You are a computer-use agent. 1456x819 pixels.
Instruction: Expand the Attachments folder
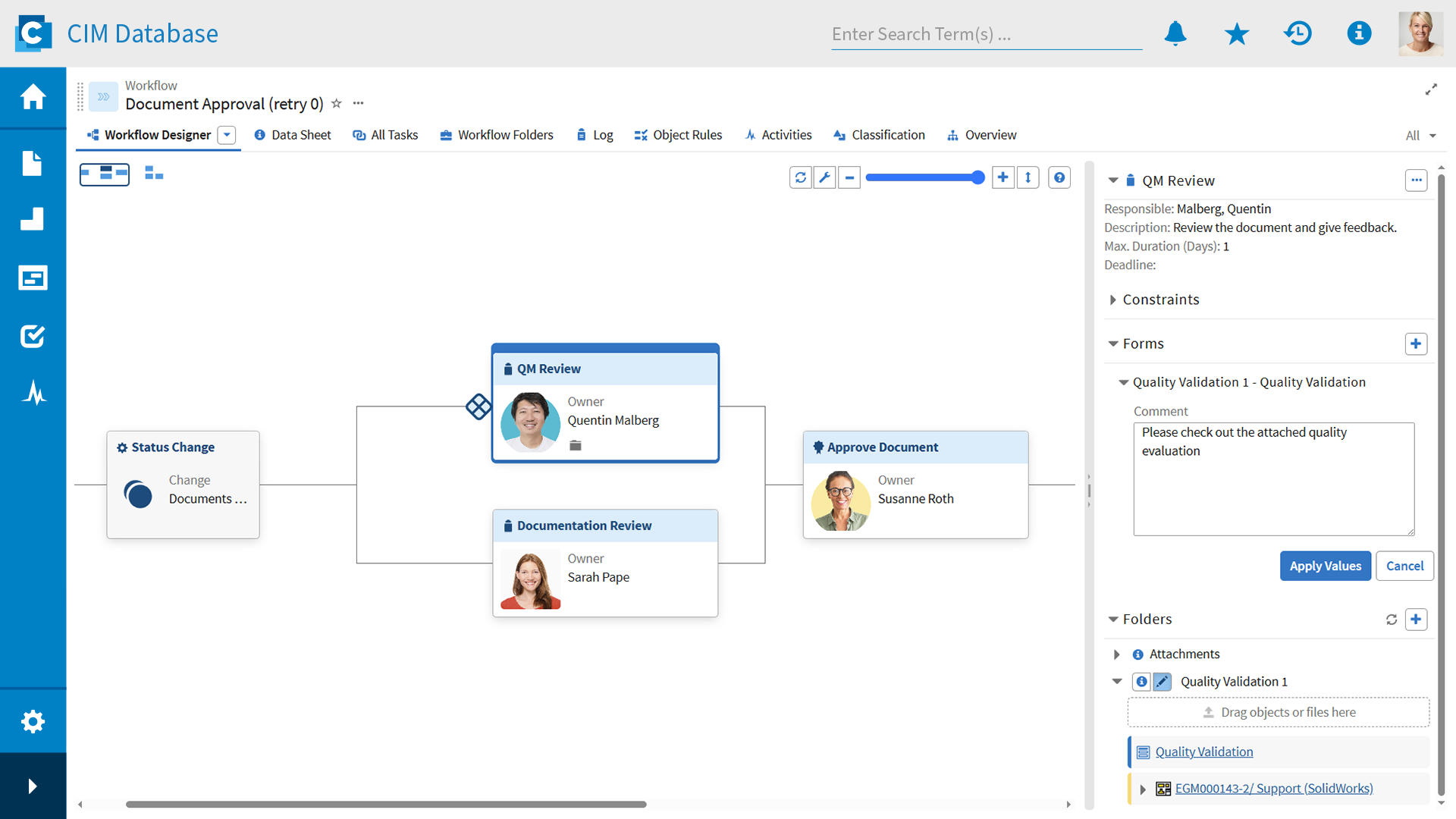[x=1116, y=654]
